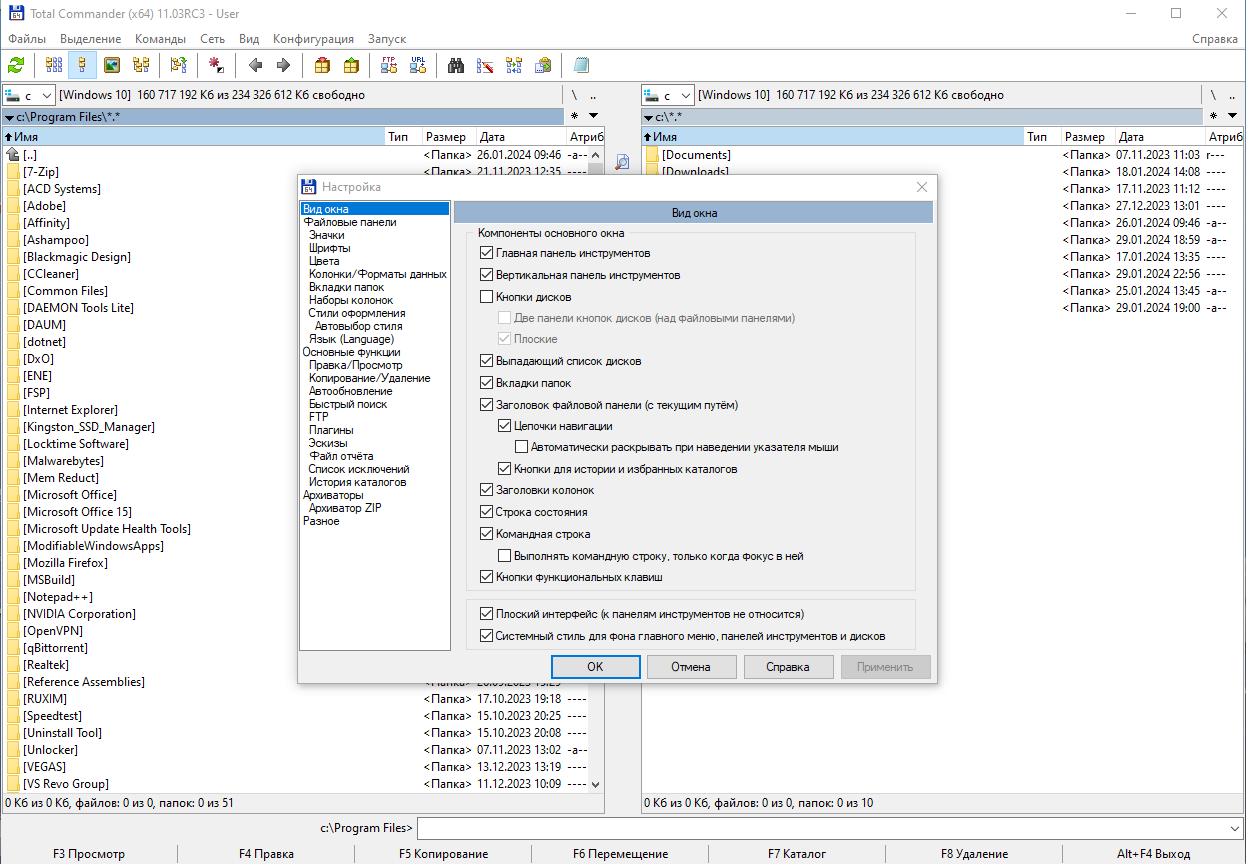Open FTP connection via FTP toolbar icon
This screenshot has height=864, width=1246.
pos(389,66)
